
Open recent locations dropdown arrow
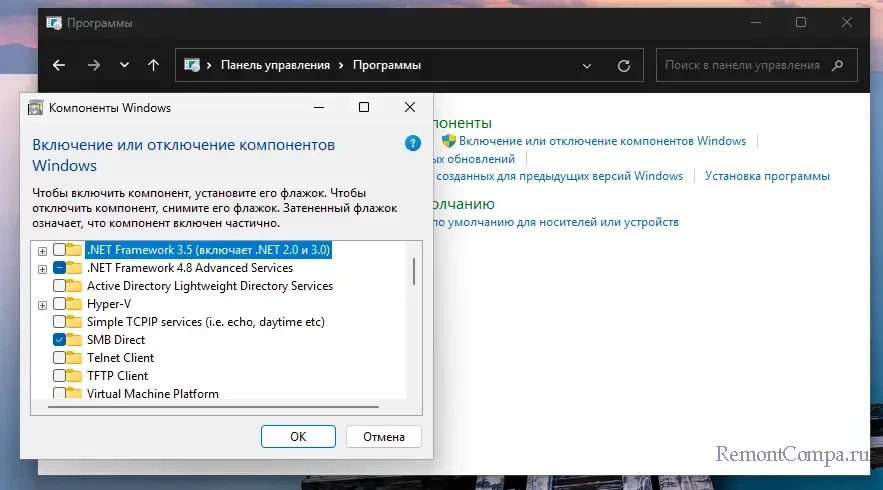[124, 65]
